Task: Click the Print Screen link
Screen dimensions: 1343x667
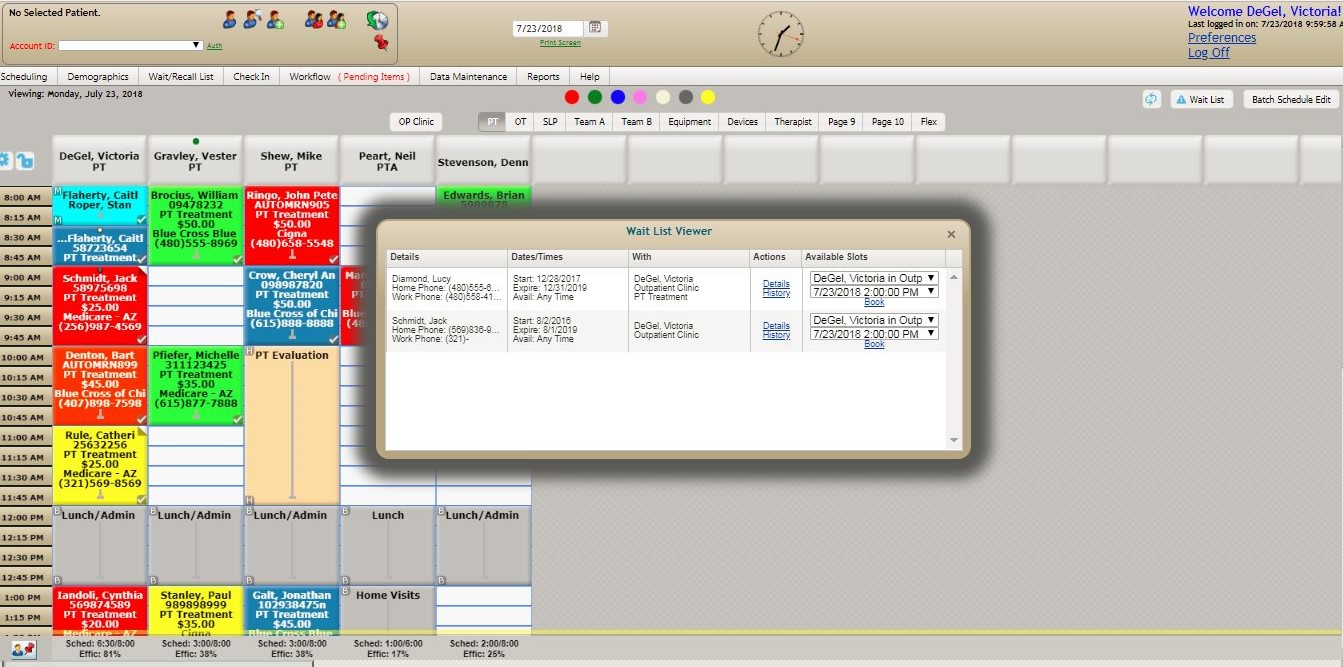Action: [560, 43]
